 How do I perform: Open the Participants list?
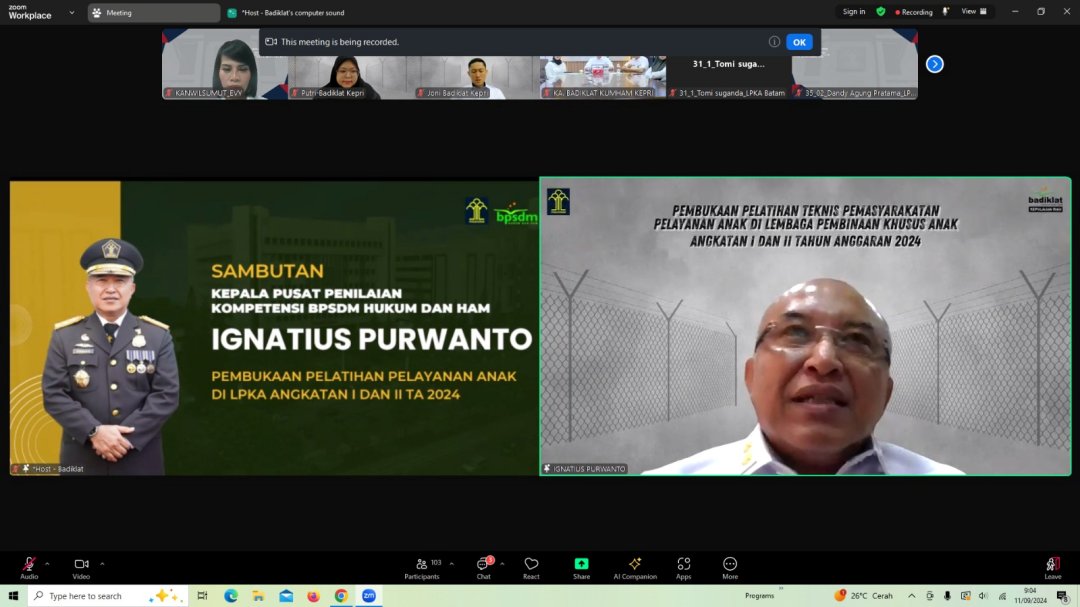tap(422, 567)
